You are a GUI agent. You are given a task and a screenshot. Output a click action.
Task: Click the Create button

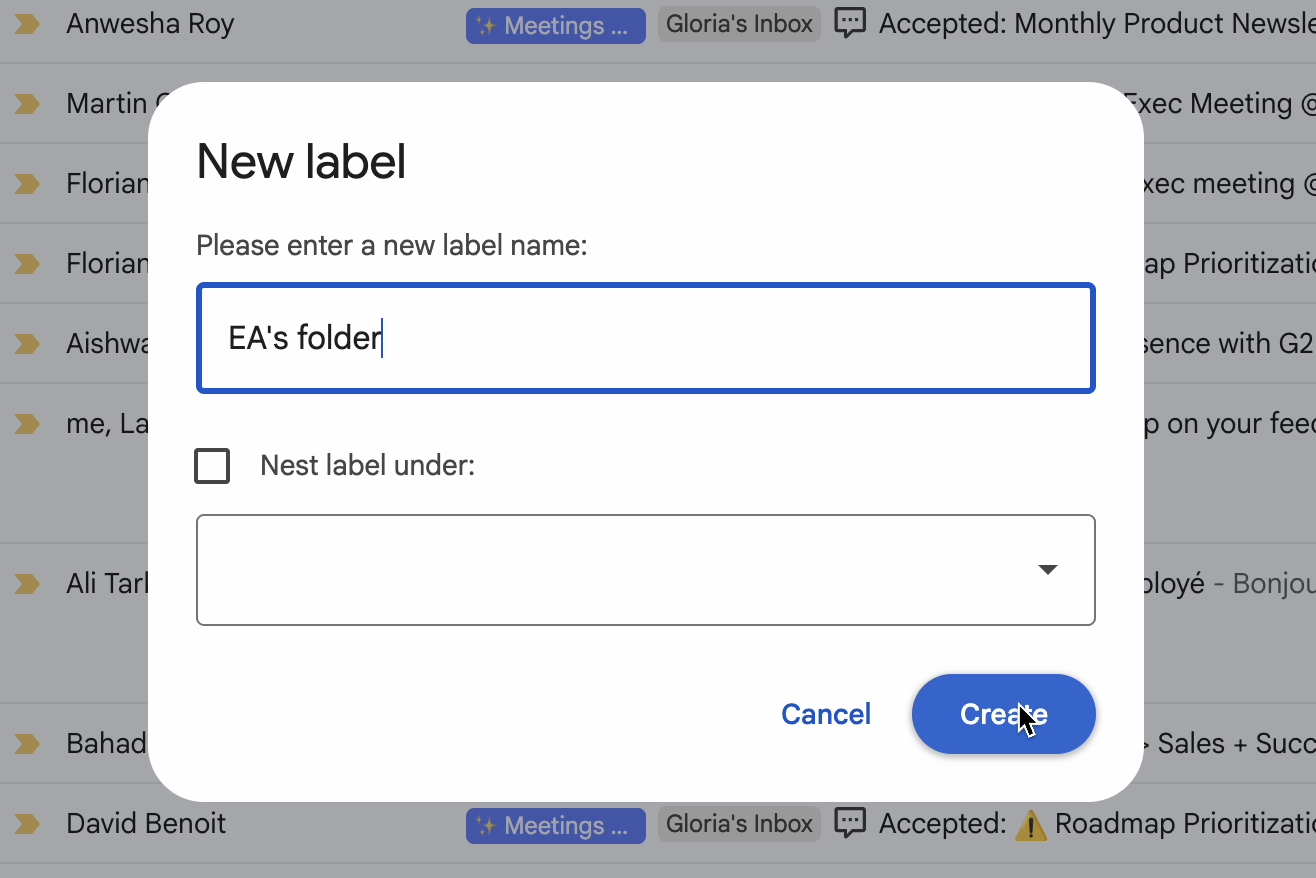tap(1004, 714)
